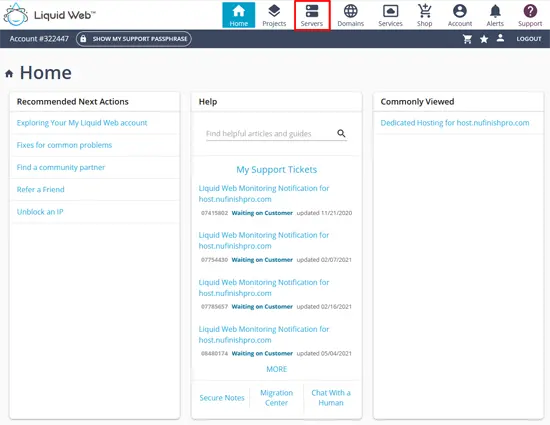This screenshot has height=425, width=550.
Task: Open Secure Notes link
Action: tap(222, 398)
